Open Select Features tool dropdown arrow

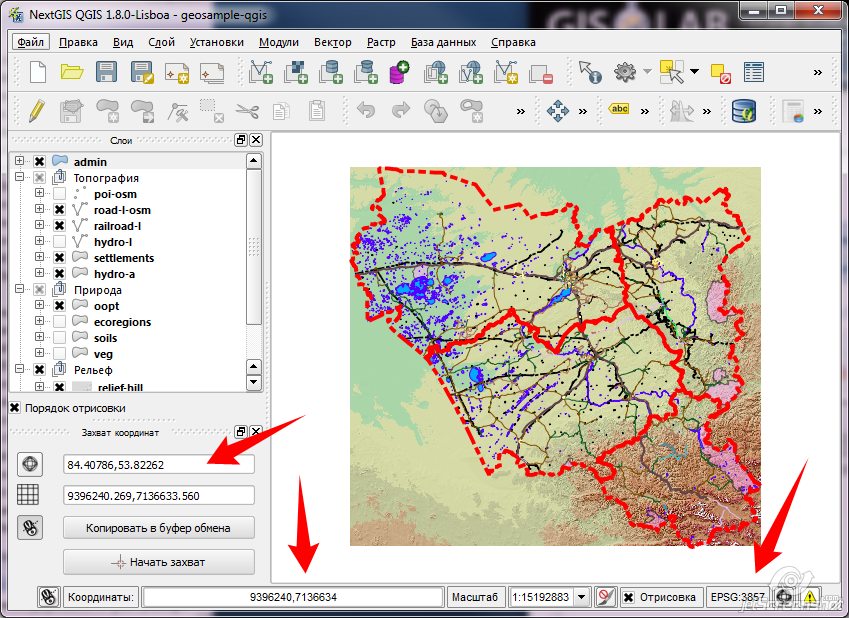pos(695,71)
